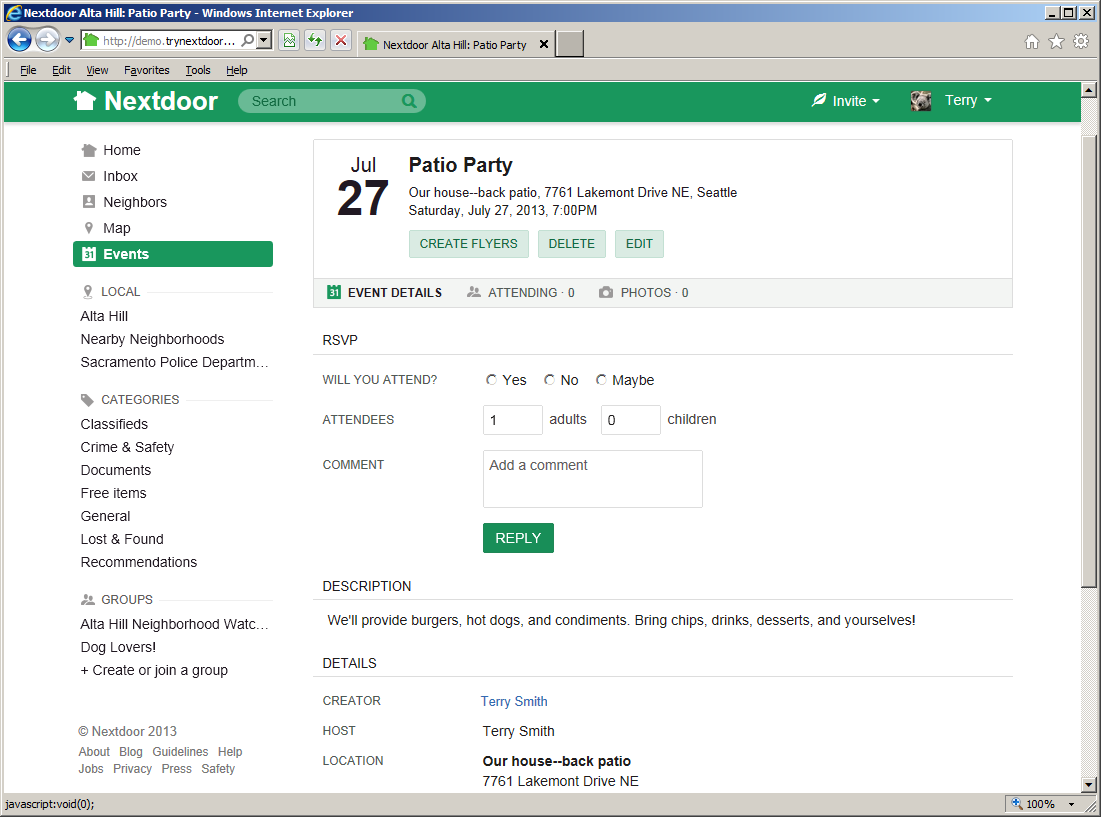Screen dimensions: 1101x817
Task: Click the search magnifier icon
Action: pyautogui.click(x=410, y=101)
